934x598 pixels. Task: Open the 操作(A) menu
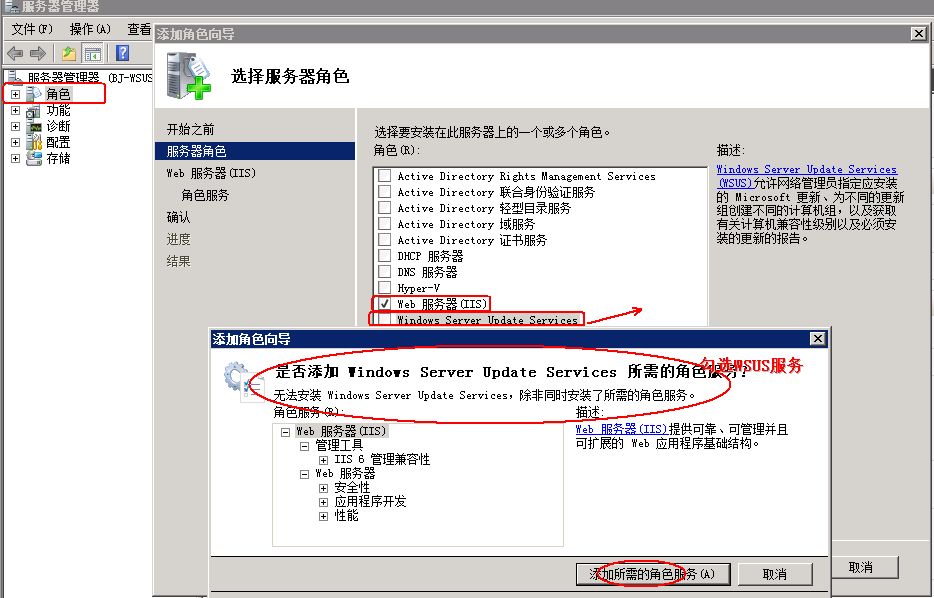(90, 29)
